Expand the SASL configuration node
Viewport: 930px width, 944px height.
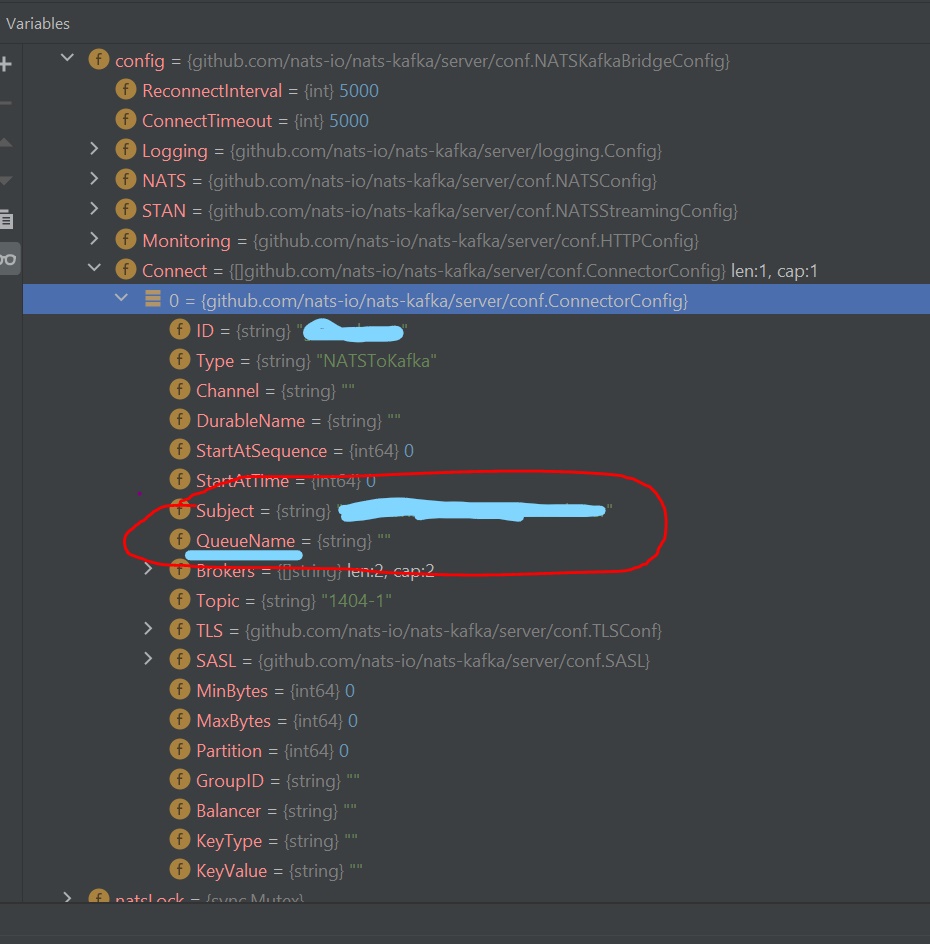click(x=148, y=660)
